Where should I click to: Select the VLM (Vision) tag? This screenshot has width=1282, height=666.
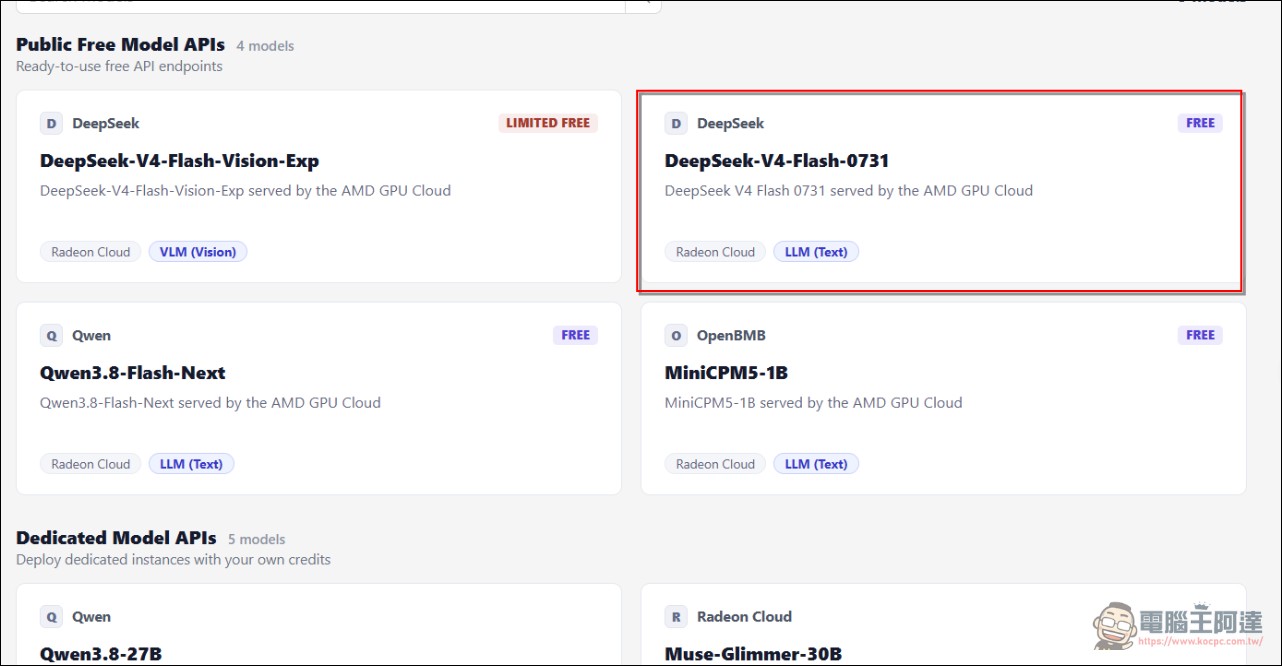198,252
